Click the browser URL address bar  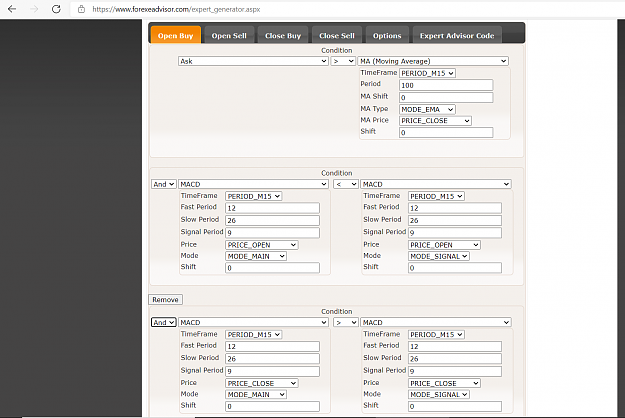point(343,9)
